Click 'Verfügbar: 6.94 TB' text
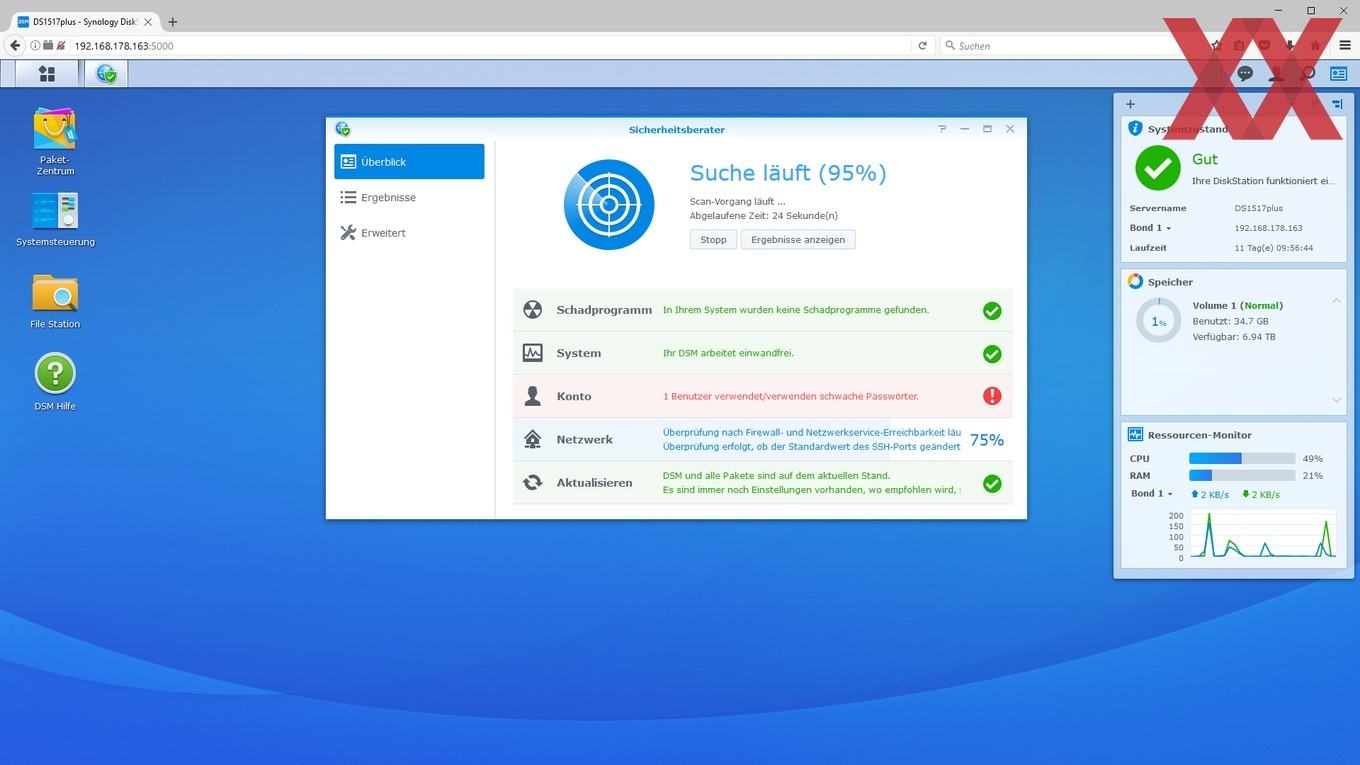This screenshot has height=765, width=1360. pyautogui.click(x=1233, y=337)
